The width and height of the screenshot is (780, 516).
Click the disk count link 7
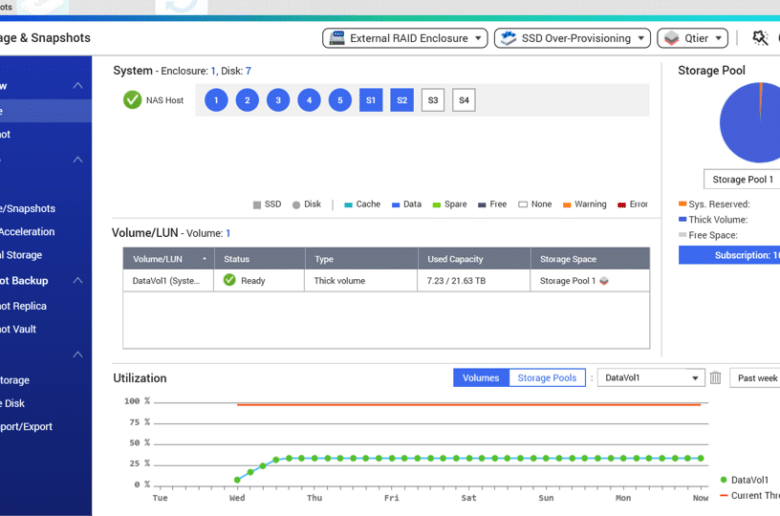click(248, 71)
